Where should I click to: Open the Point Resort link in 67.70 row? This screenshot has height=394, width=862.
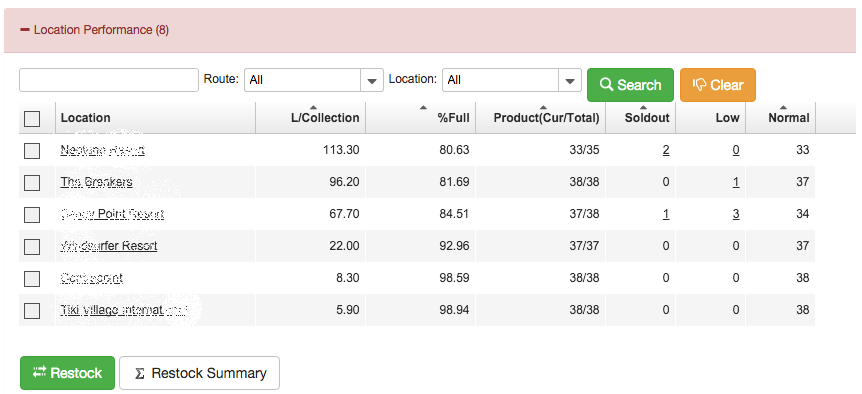(x=112, y=214)
